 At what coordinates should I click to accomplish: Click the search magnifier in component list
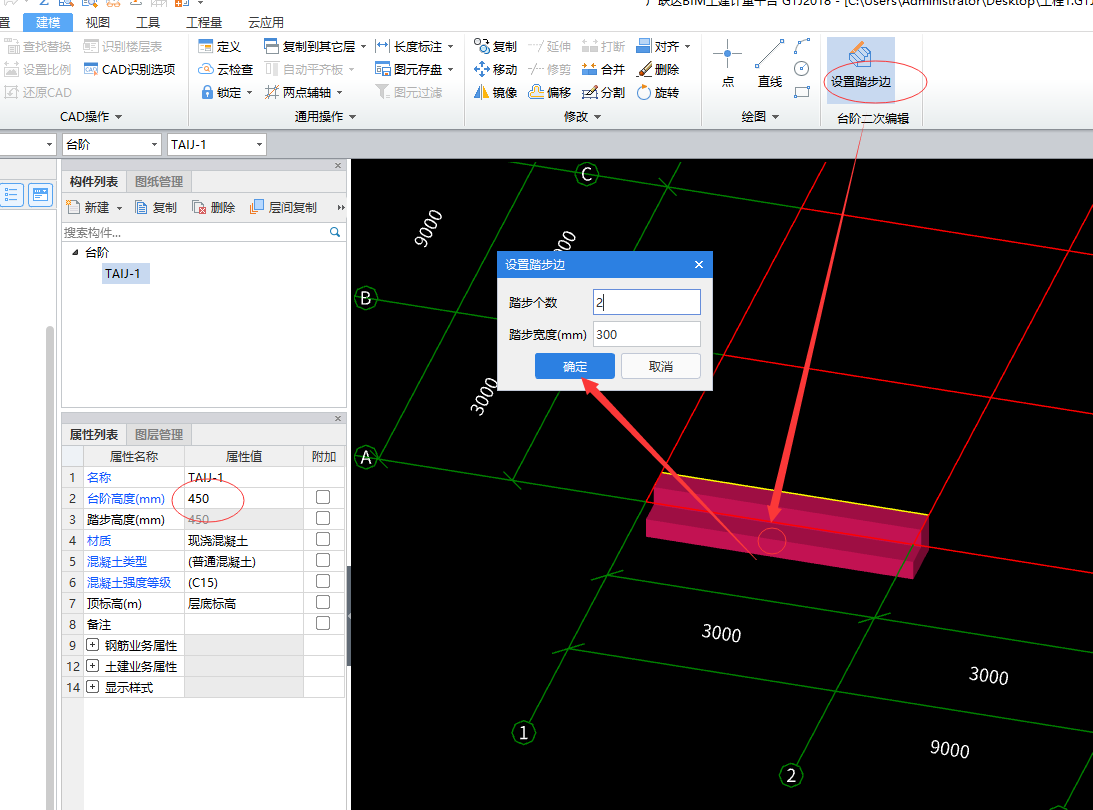point(335,232)
